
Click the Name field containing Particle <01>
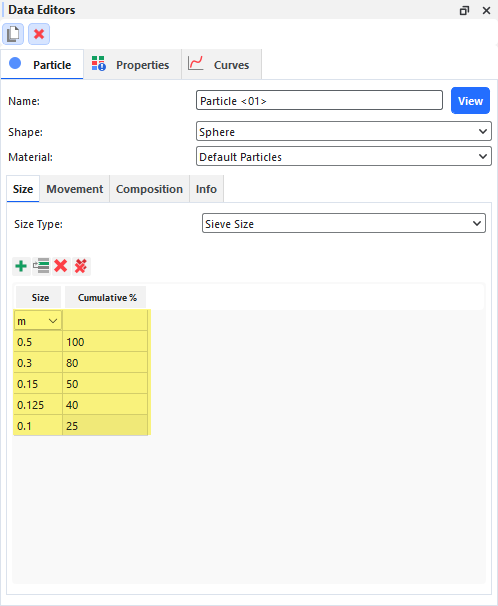pyautogui.click(x=319, y=100)
